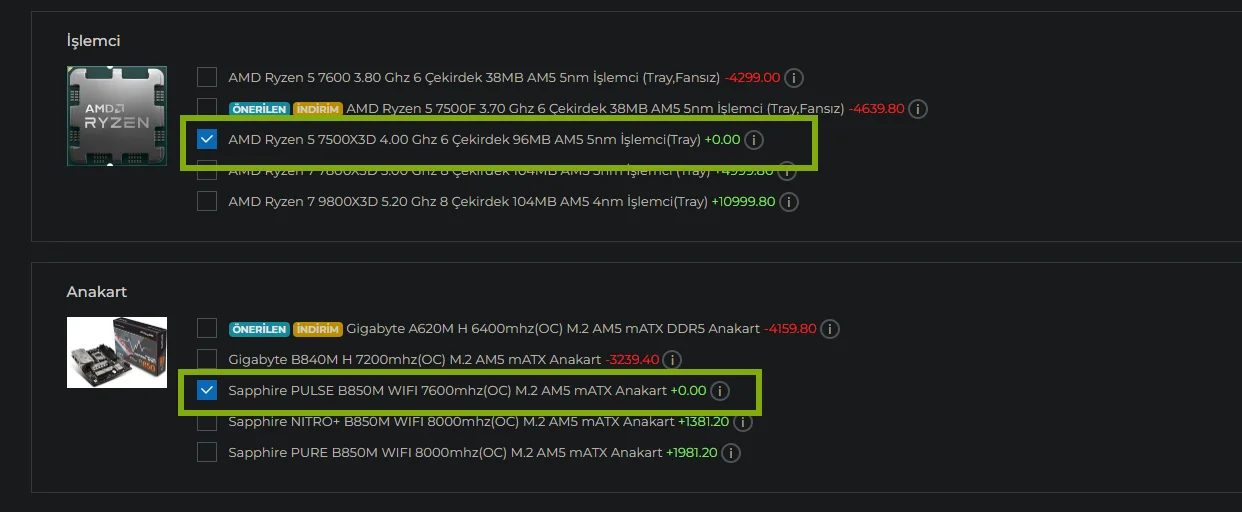Open the motherboard product image
Image resolution: width=1242 pixels, height=512 pixels.
click(117, 352)
